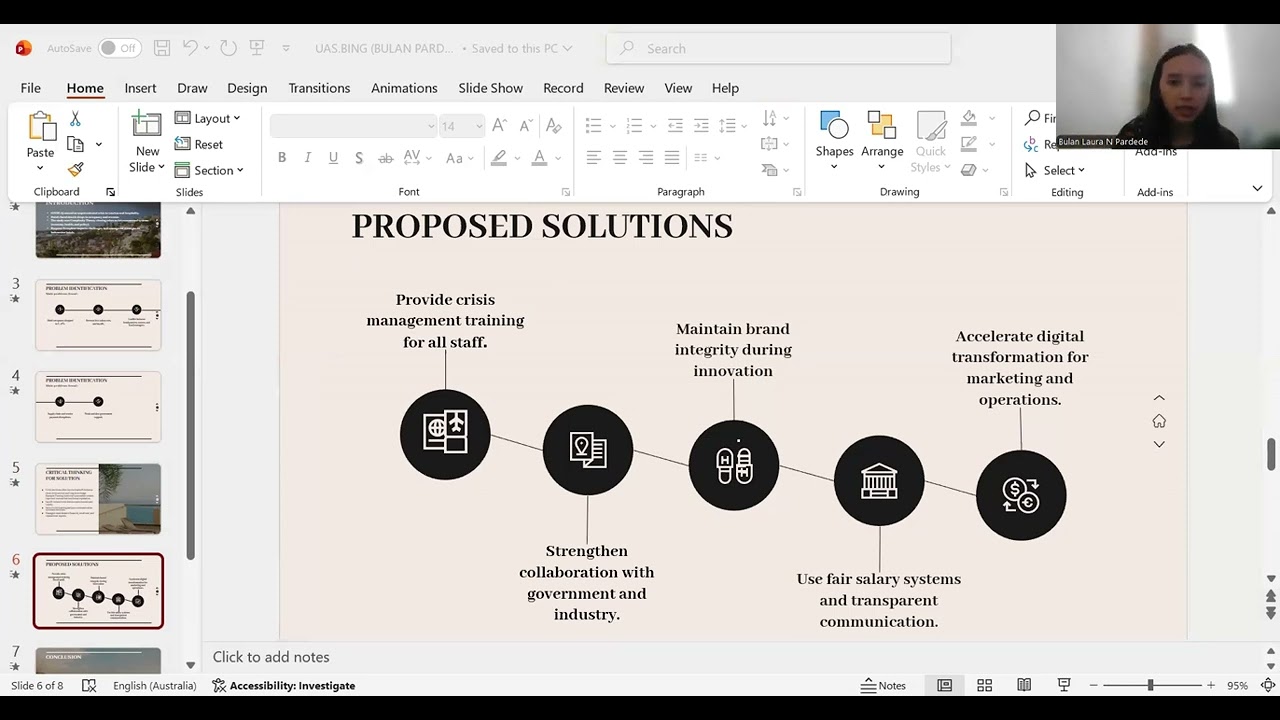Toggle Italic formatting
Viewport: 1280px width, 720px height.
pyautogui.click(x=308, y=158)
